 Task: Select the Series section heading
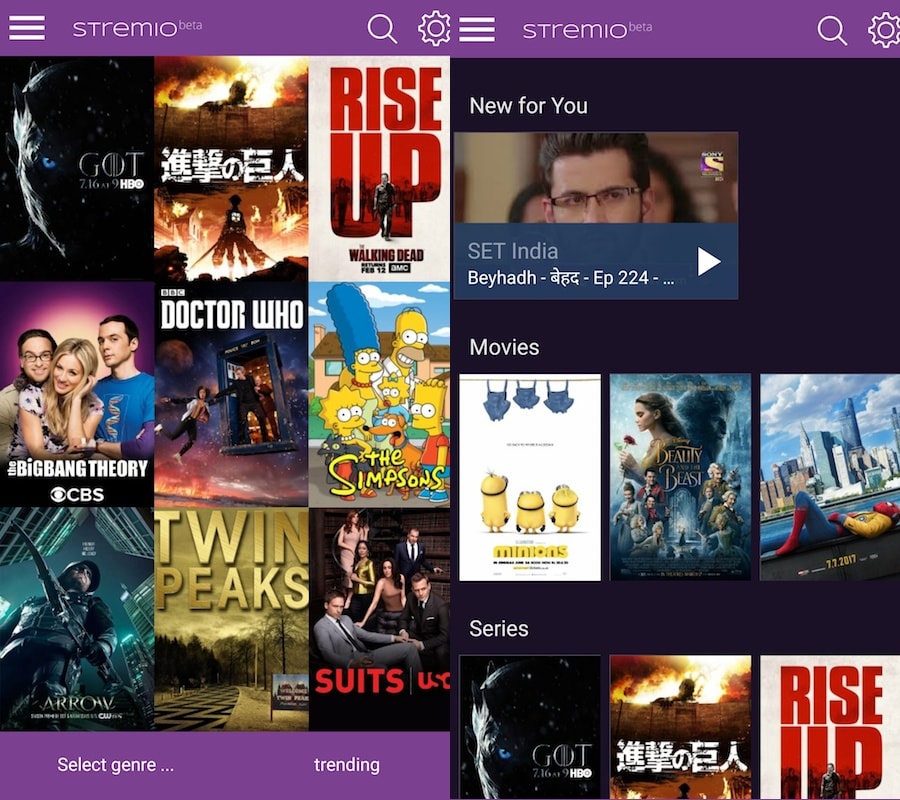pos(499,628)
